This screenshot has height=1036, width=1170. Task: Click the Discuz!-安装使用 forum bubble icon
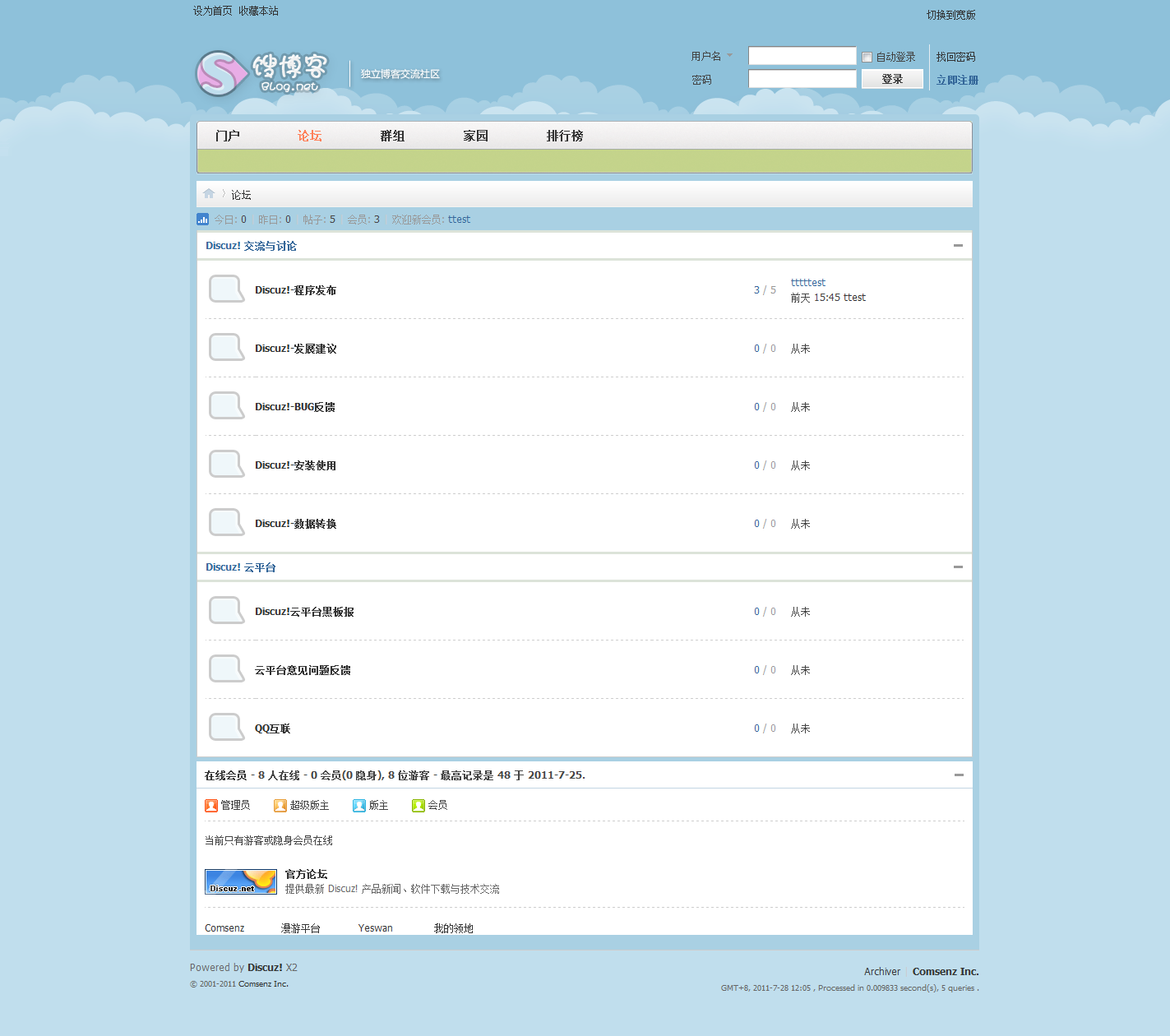226,465
